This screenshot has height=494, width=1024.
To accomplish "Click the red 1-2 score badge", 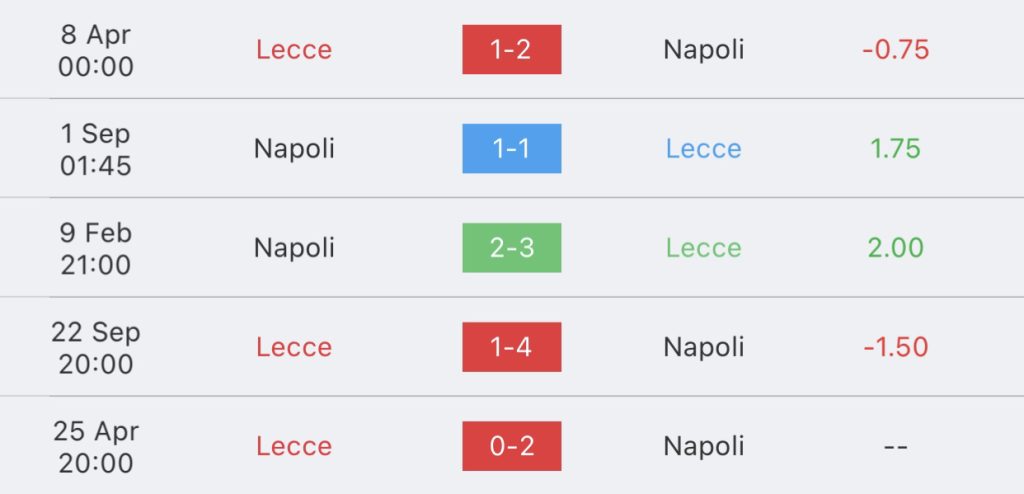I will [x=511, y=50].
